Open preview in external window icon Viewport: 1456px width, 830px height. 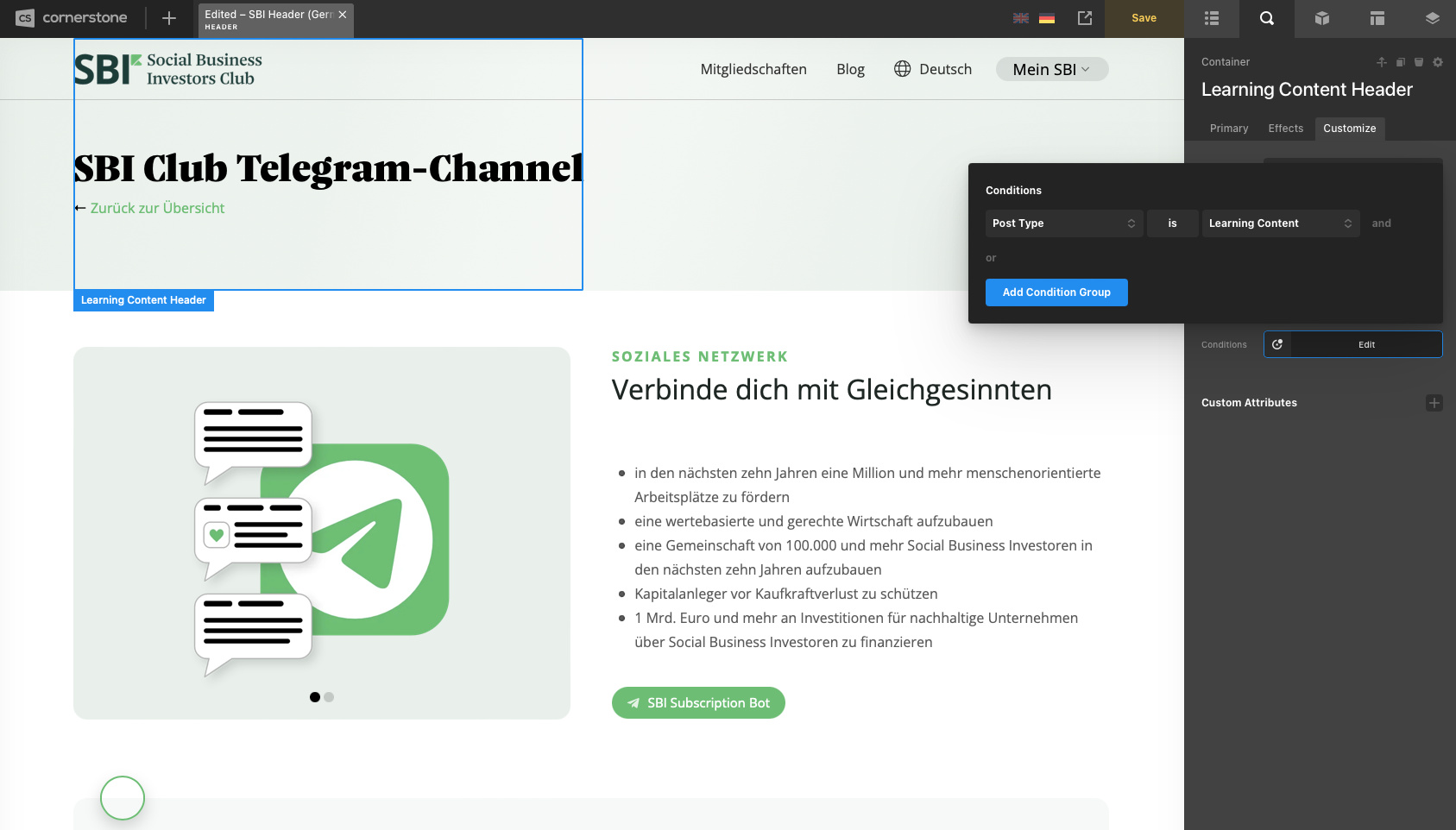1085,18
